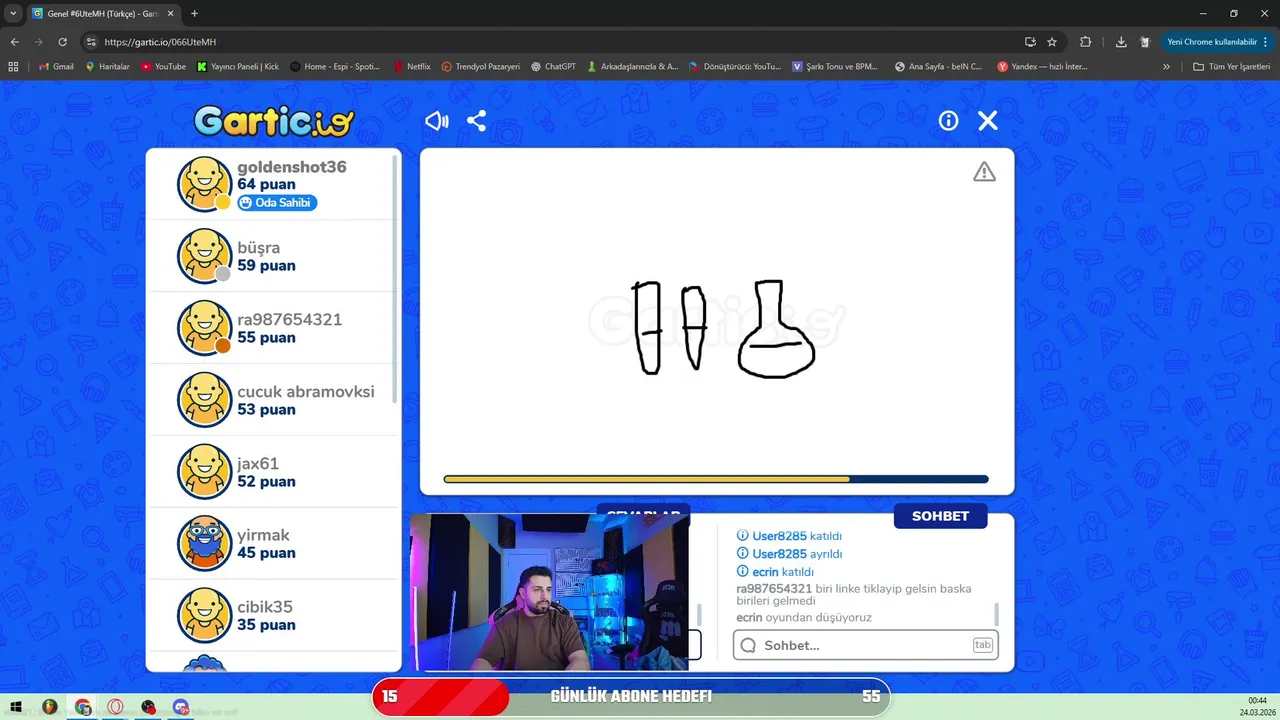Click the Oda Sahibi badge
This screenshot has width=1280, height=720.
pos(277,203)
